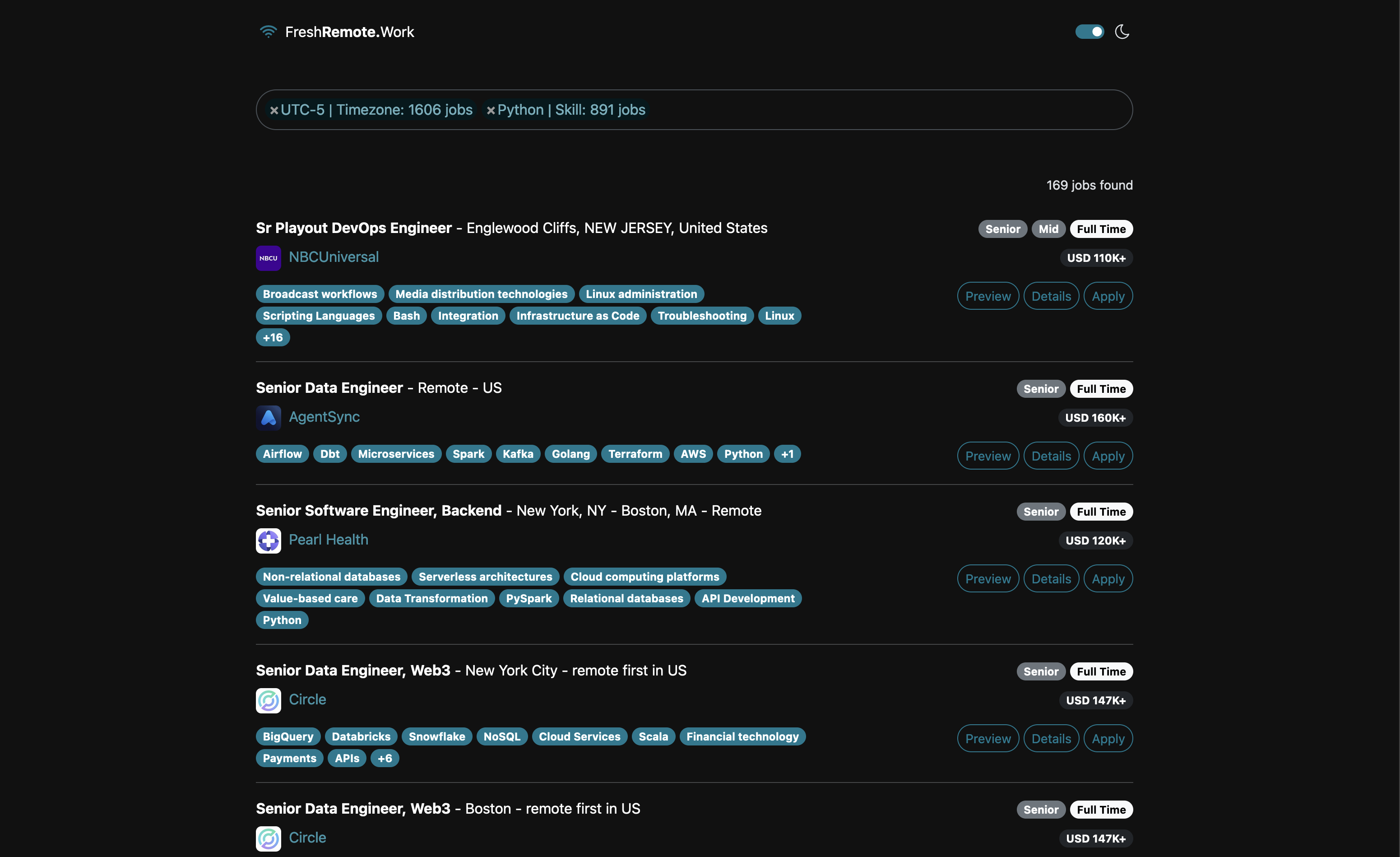Expand the +6 tags on Circle job
The height and width of the screenshot is (857, 1400).
point(385,758)
